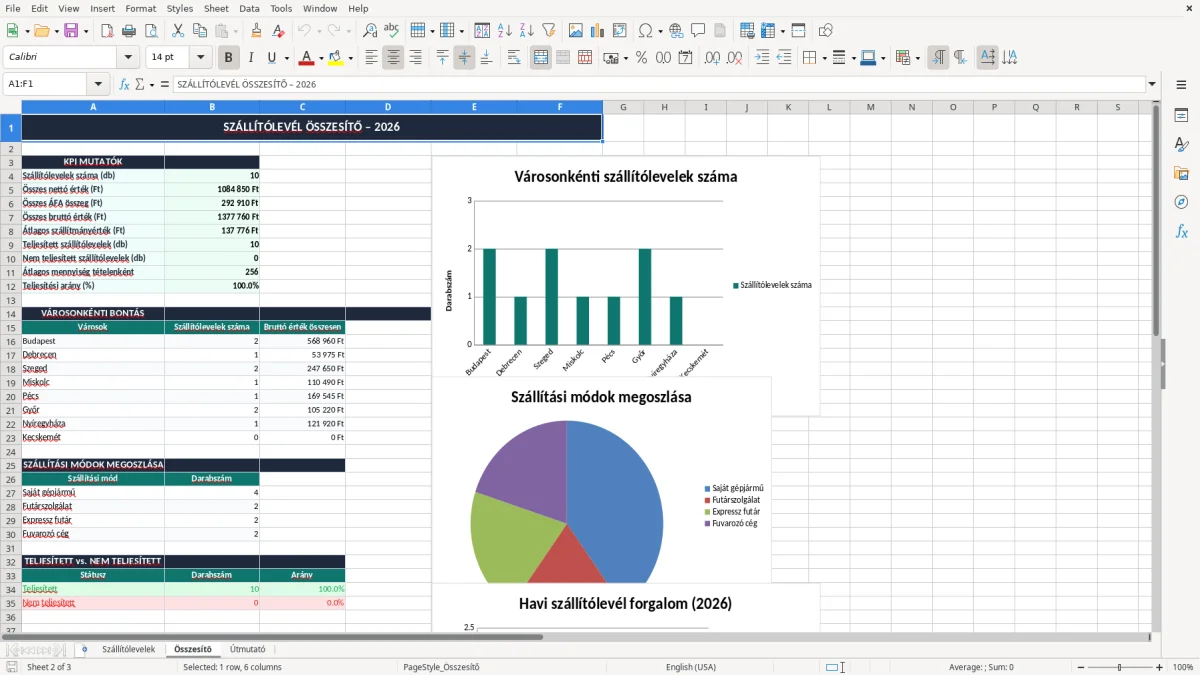Screen dimensions: 1200x675
Task: Click the Sort Descending icon
Action: click(x=526, y=31)
